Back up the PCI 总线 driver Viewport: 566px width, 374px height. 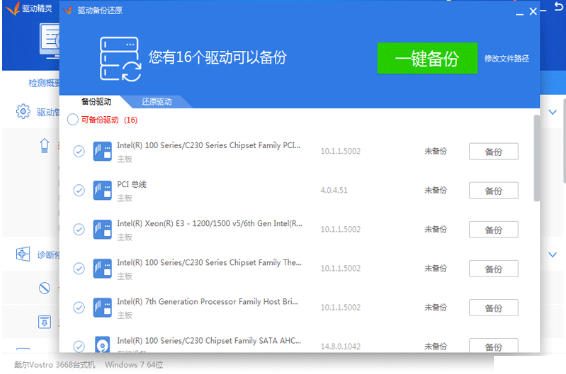493,191
